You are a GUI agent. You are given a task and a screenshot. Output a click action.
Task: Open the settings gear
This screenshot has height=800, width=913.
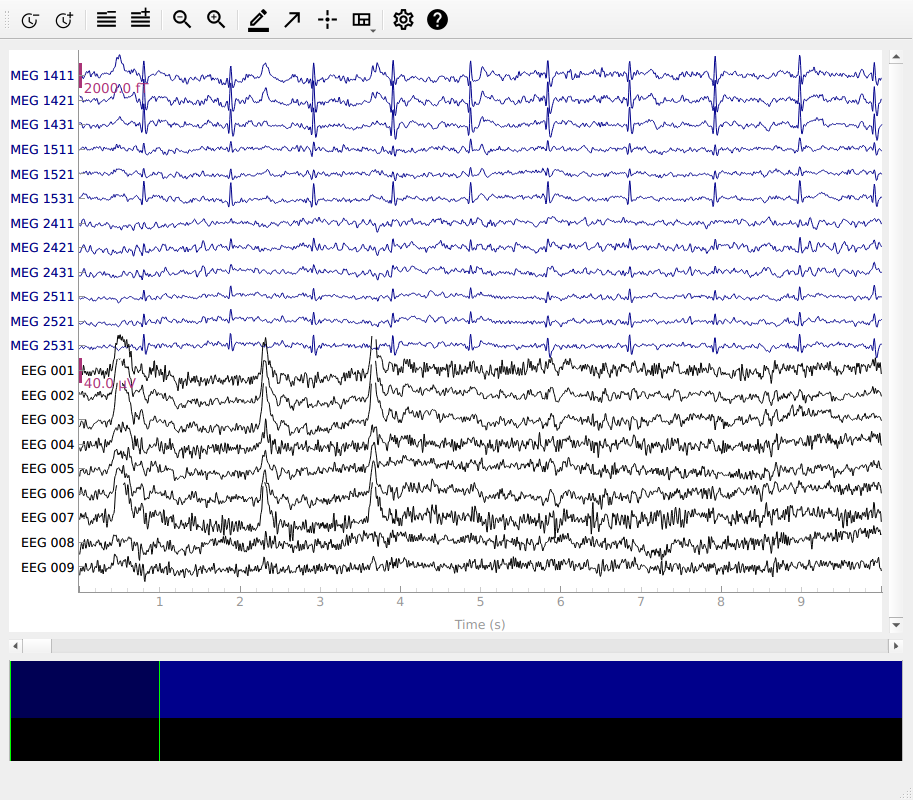403,19
